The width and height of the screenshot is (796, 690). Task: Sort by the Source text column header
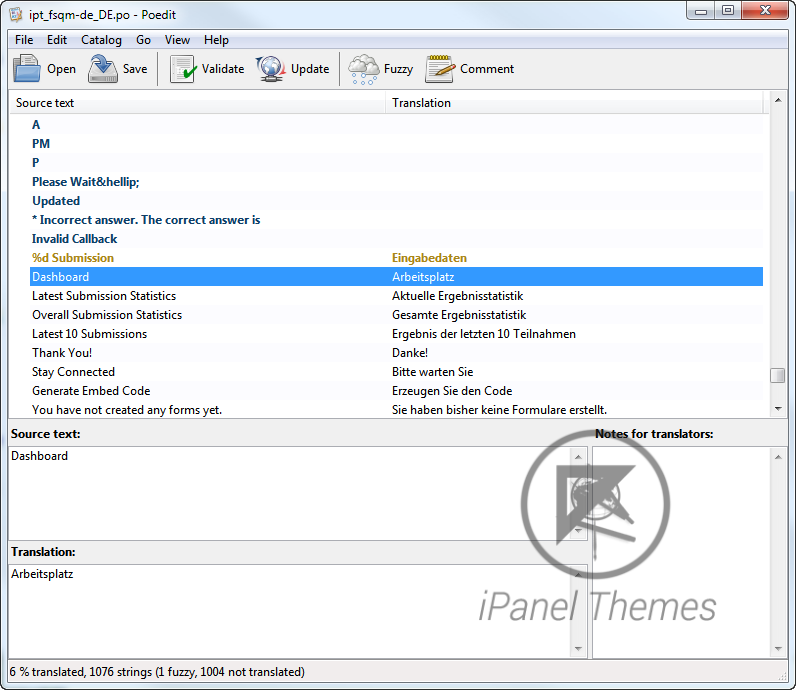(x=197, y=103)
